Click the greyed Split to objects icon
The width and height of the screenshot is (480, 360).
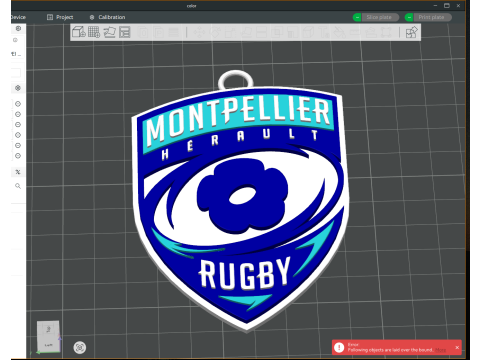tap(144, 32)
